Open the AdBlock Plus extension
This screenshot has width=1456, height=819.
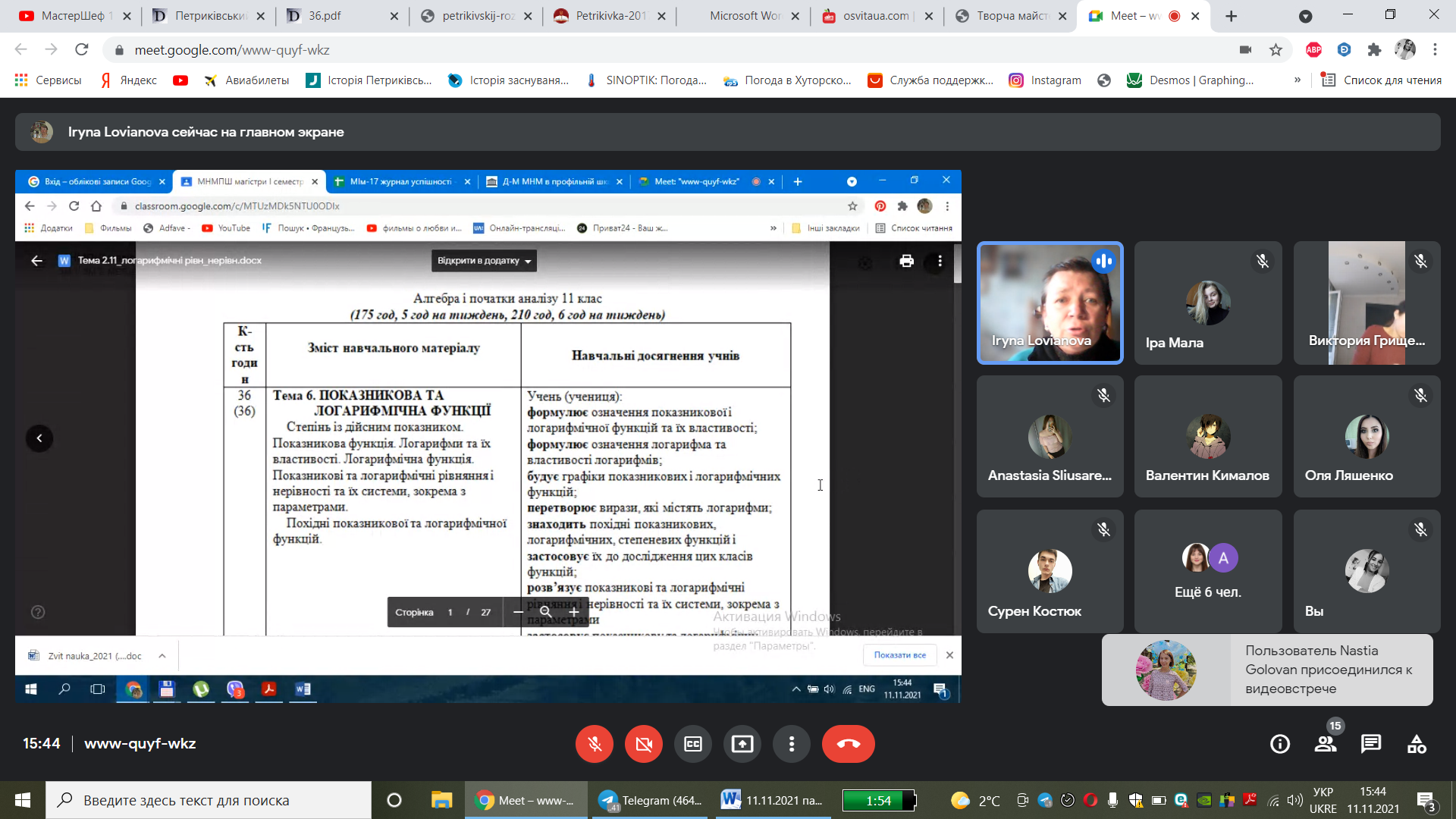pos(1314,50)
